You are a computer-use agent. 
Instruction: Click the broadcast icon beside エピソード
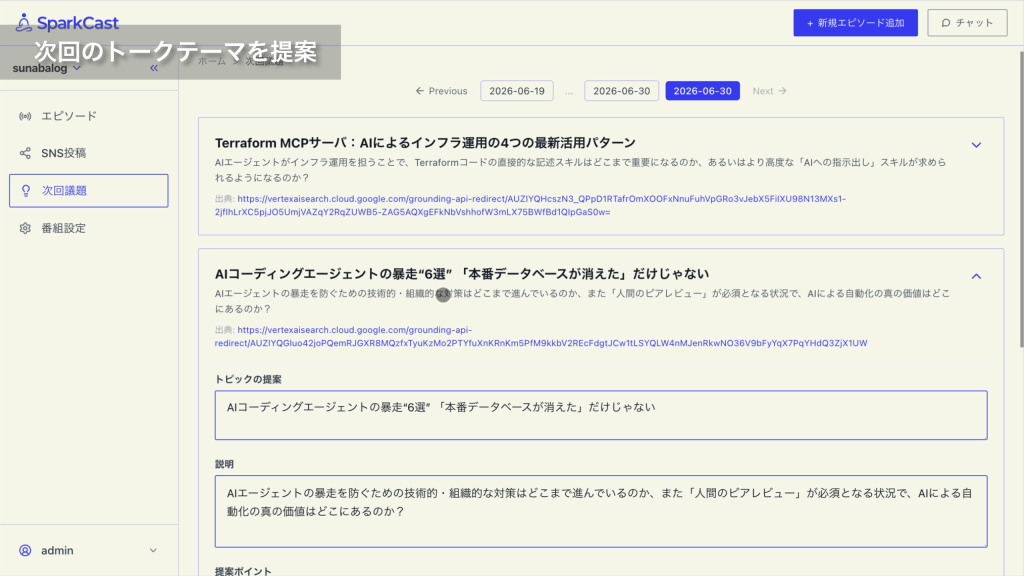click(x=25, y=116)
